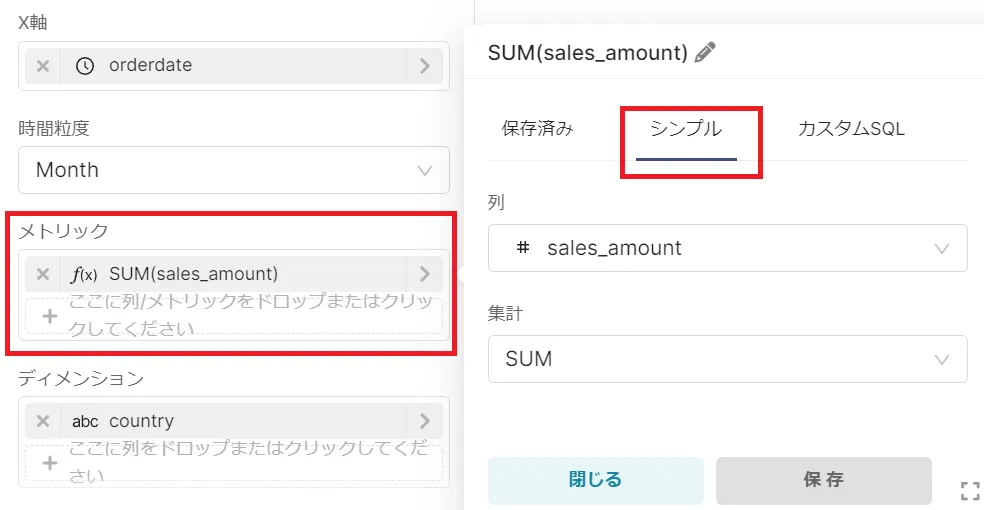Expand the orderdate column options arrow
Screen dimensions: 984x510
coord(425,66)
